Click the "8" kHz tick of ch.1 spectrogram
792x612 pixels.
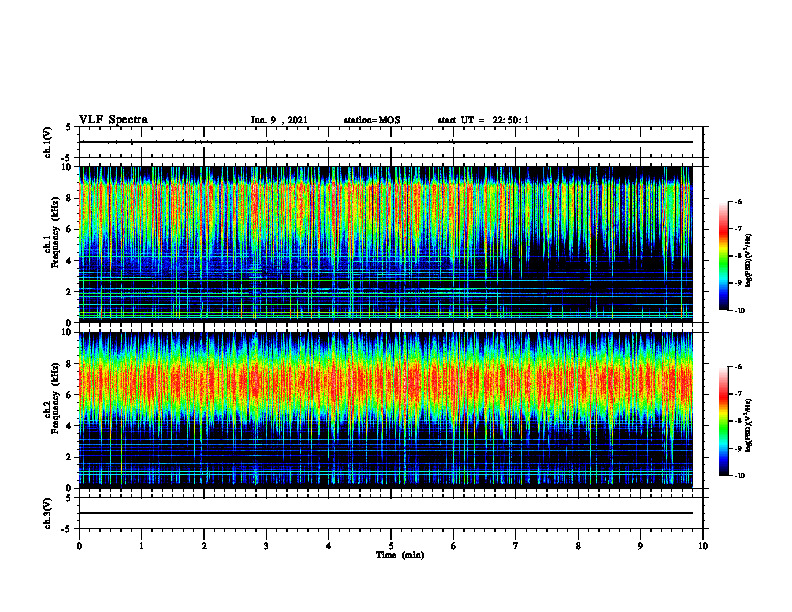click(70, 198)
